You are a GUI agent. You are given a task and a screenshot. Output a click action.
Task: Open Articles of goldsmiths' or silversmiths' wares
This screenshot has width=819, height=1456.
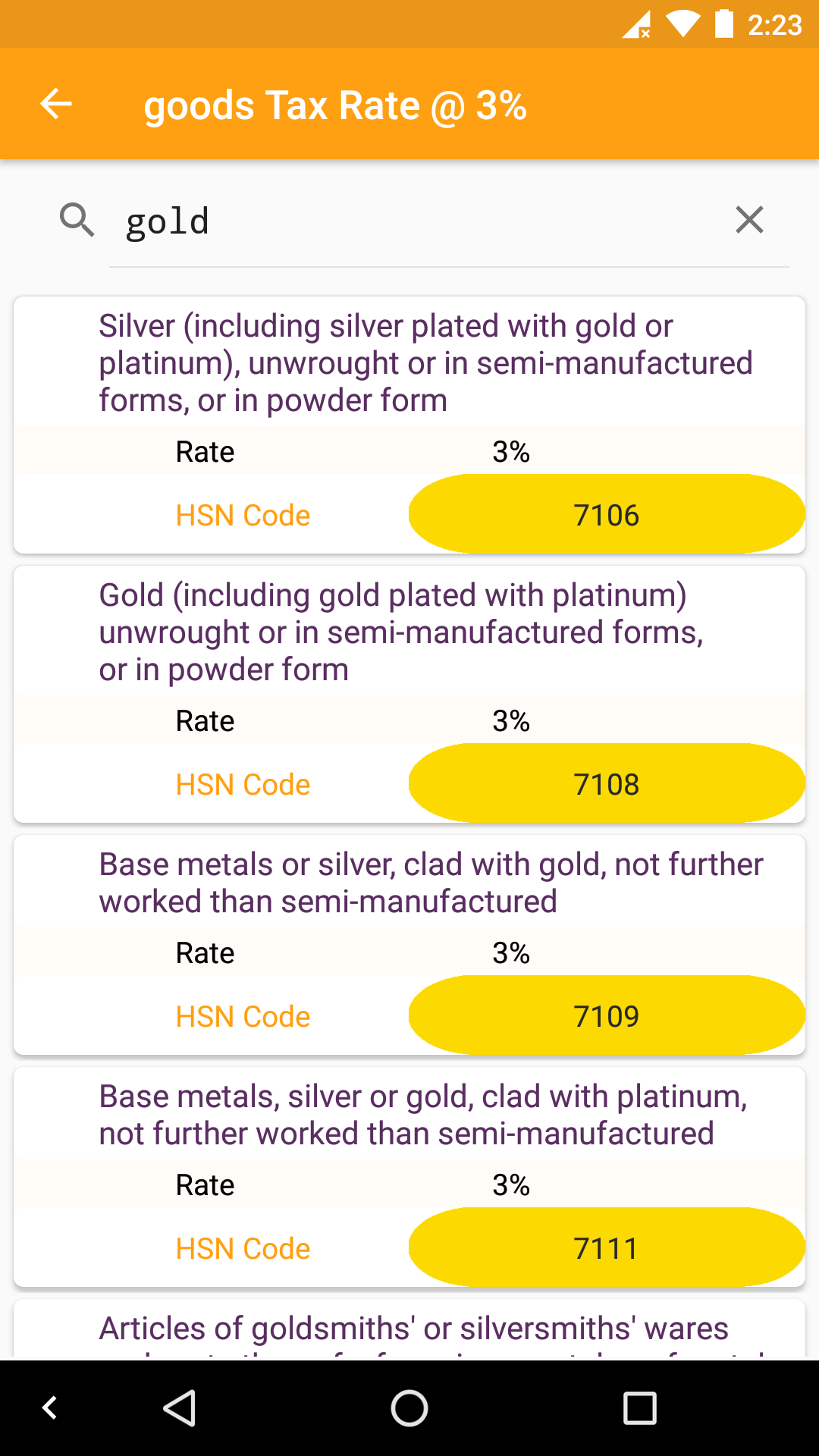point(414,1329)
